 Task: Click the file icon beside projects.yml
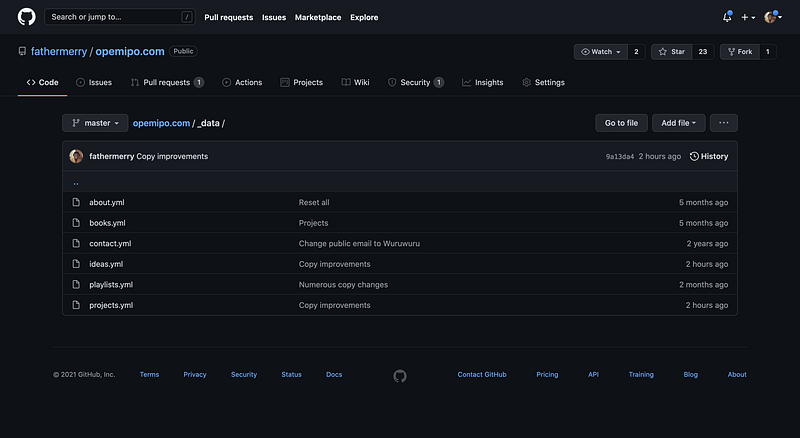tap(75, 305)
